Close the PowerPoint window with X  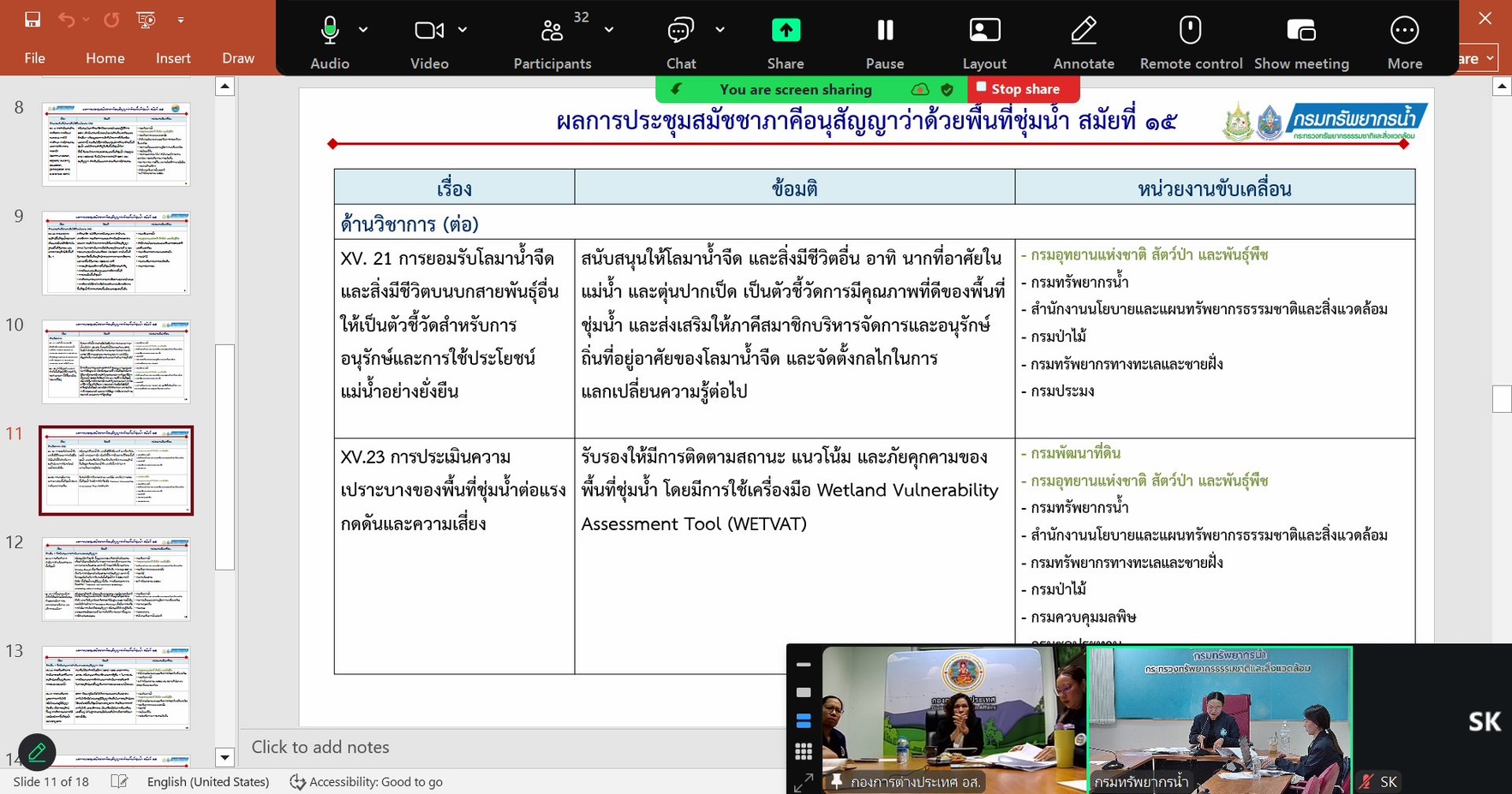point(1486,18)
